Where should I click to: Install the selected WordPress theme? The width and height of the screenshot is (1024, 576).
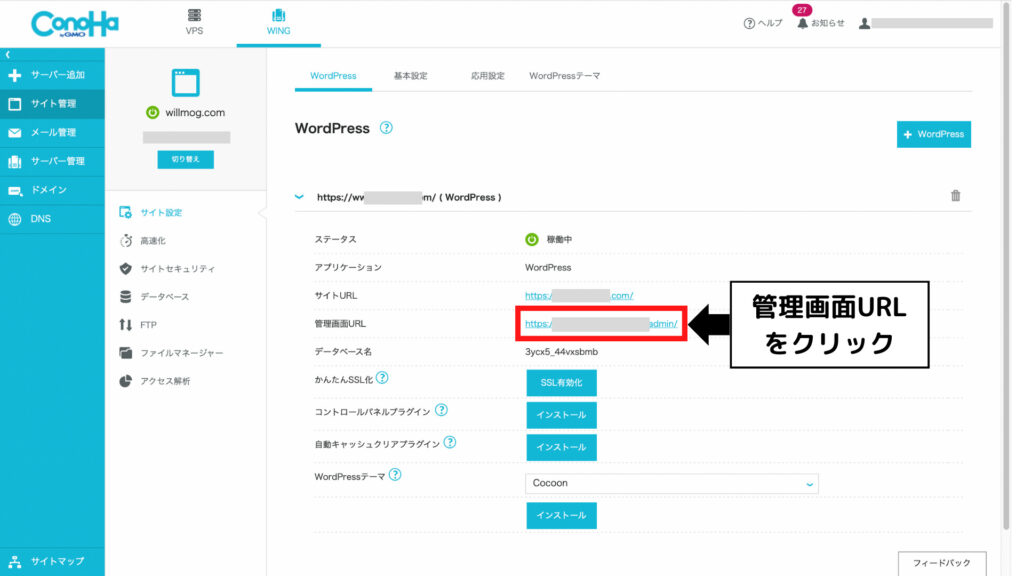pyautogui.click(x=561, y=515)
